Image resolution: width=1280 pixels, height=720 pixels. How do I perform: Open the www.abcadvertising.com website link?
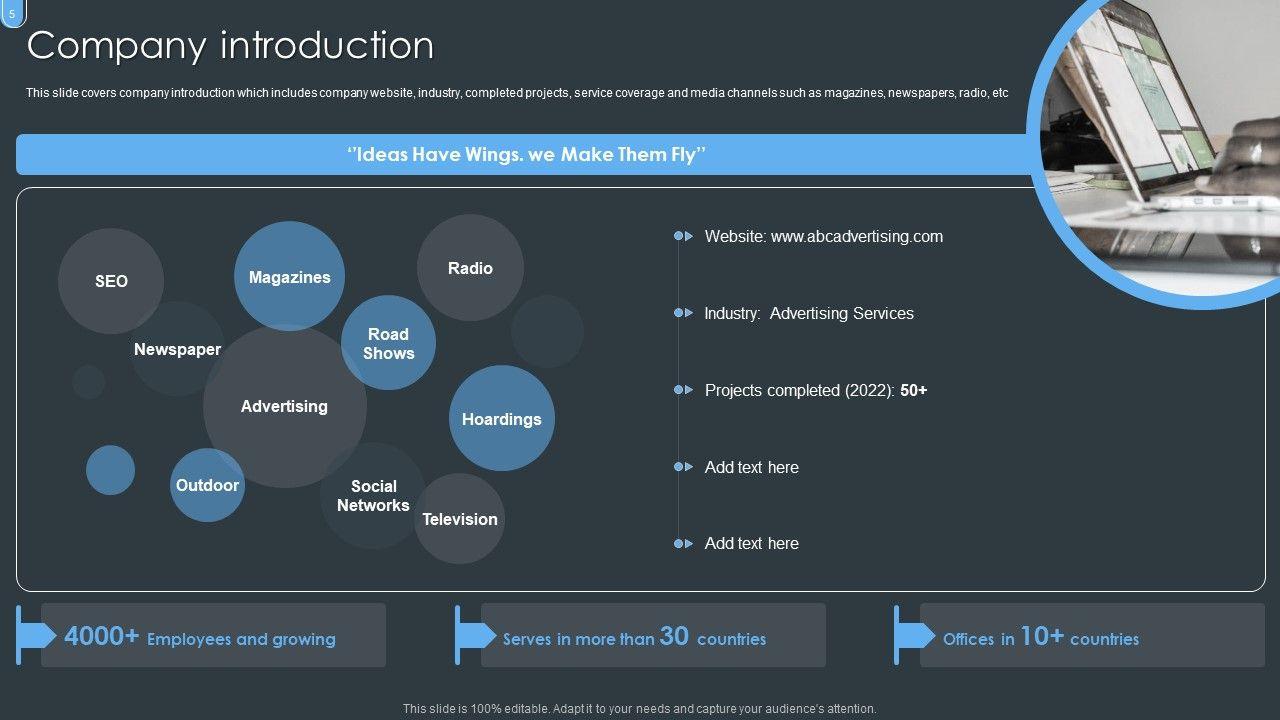(856, 236)
